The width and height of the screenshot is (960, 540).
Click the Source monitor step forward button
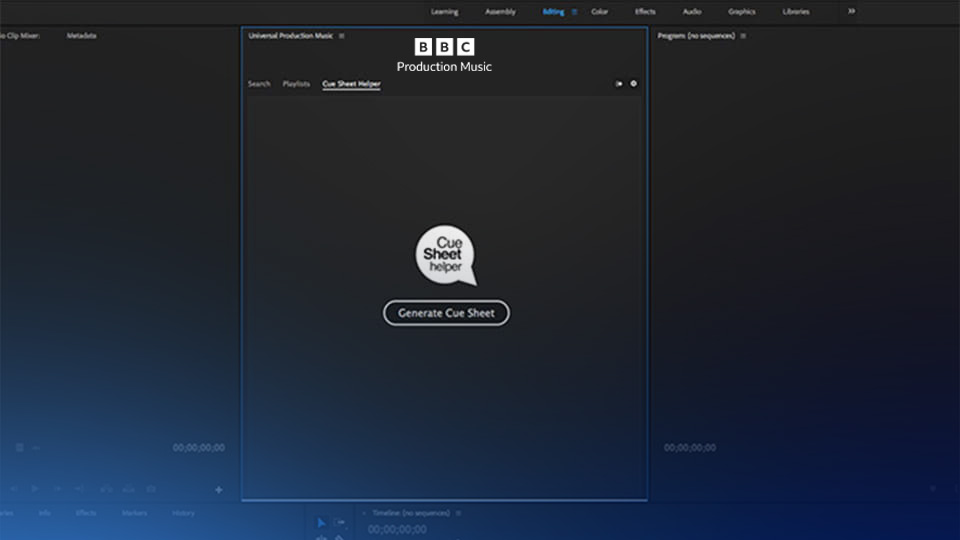pyautogui.click(x=58, y=489)
